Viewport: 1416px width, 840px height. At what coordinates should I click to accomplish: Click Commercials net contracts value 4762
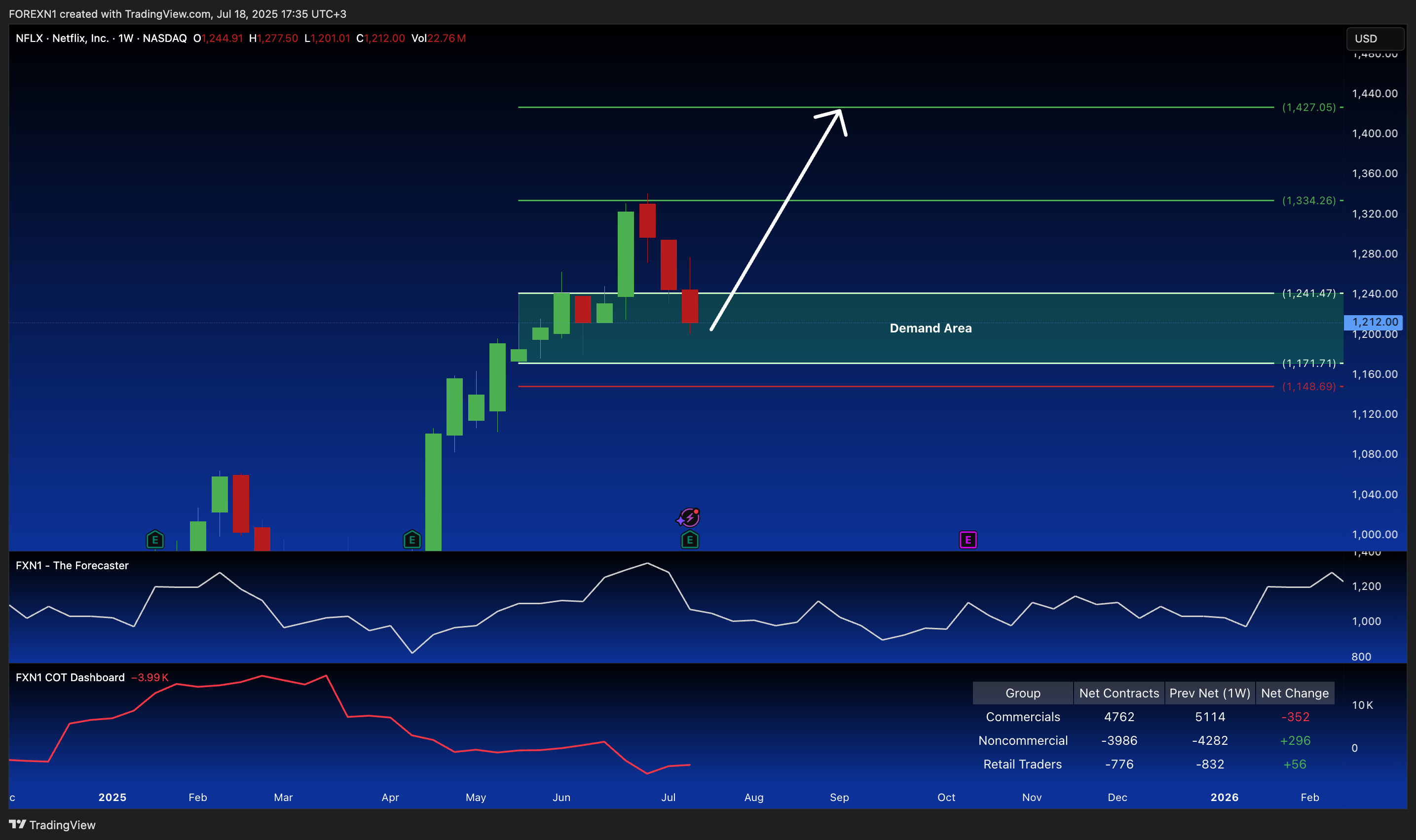point(1119,717)
